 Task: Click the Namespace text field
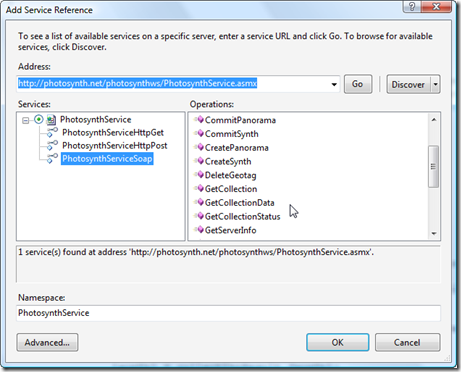[228, 313]
